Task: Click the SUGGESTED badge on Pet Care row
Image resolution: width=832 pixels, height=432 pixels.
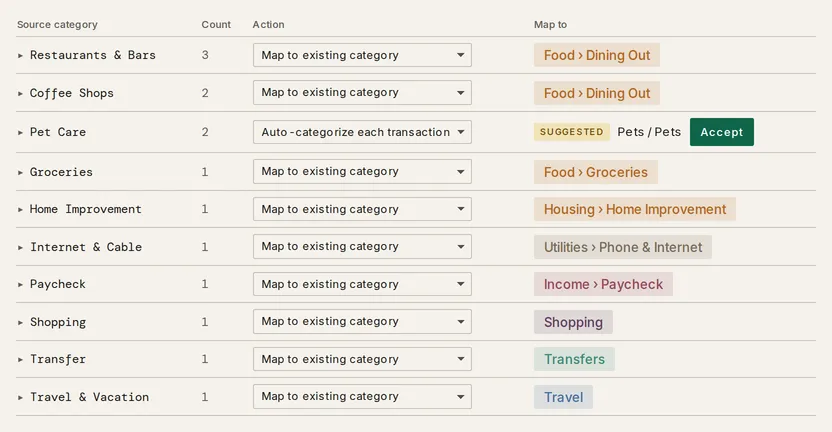Action: 571,132
